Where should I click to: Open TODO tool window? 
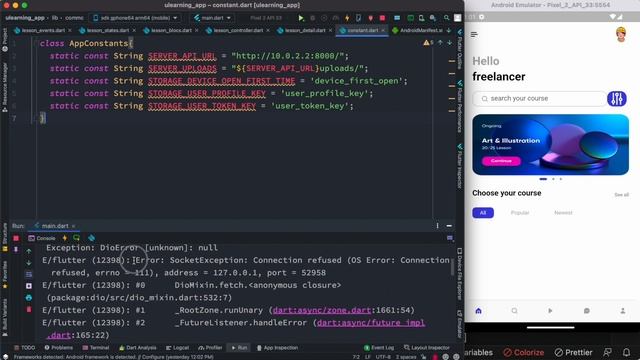tap(24, 348)
